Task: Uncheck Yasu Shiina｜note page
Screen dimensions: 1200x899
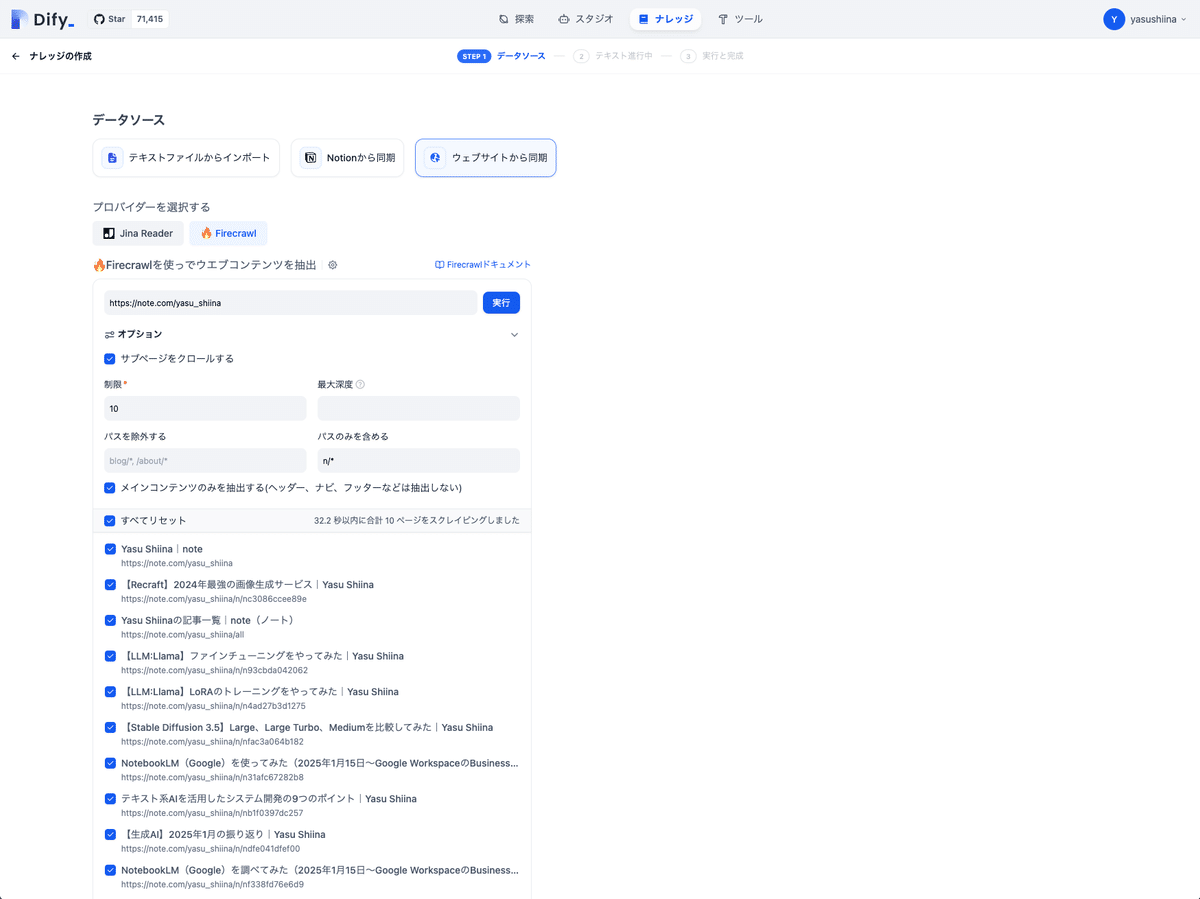Action: coord(110,549)
